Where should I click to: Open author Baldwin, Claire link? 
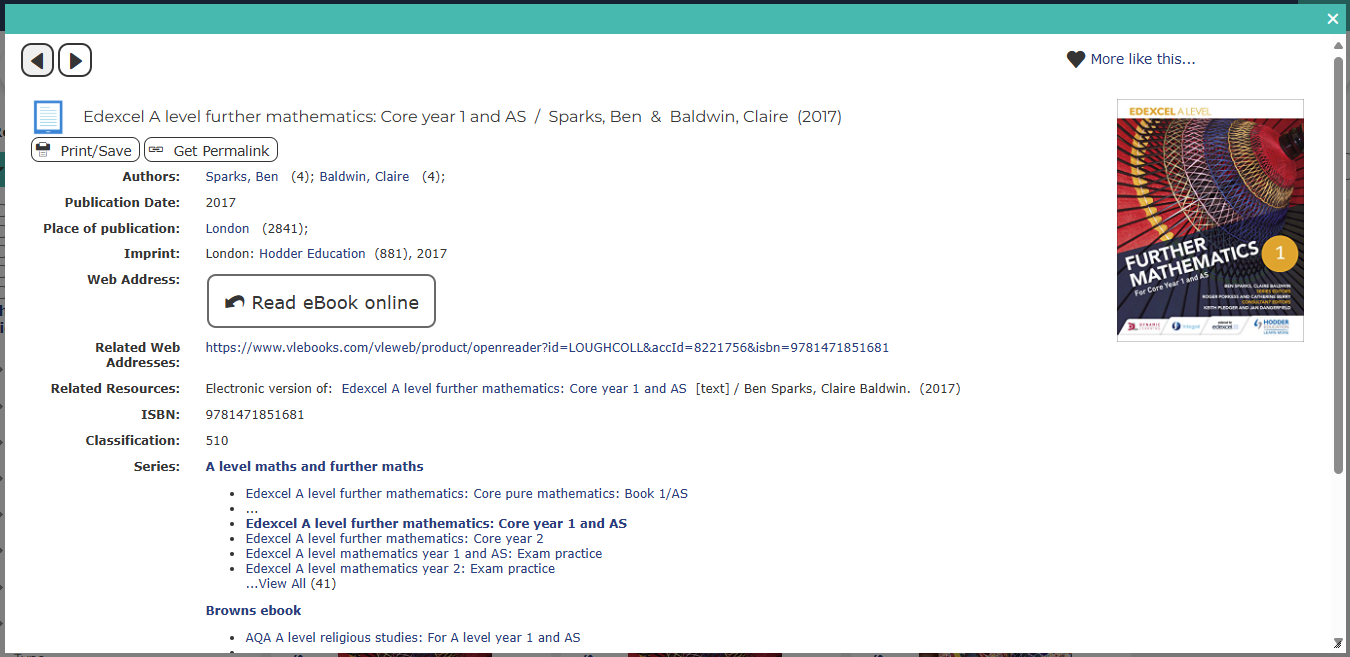coord(364,177)
